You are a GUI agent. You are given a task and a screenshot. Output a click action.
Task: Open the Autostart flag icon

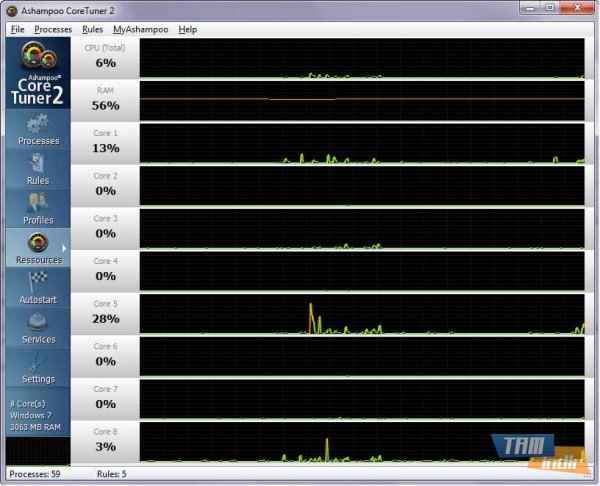click(x=38, y=282)
